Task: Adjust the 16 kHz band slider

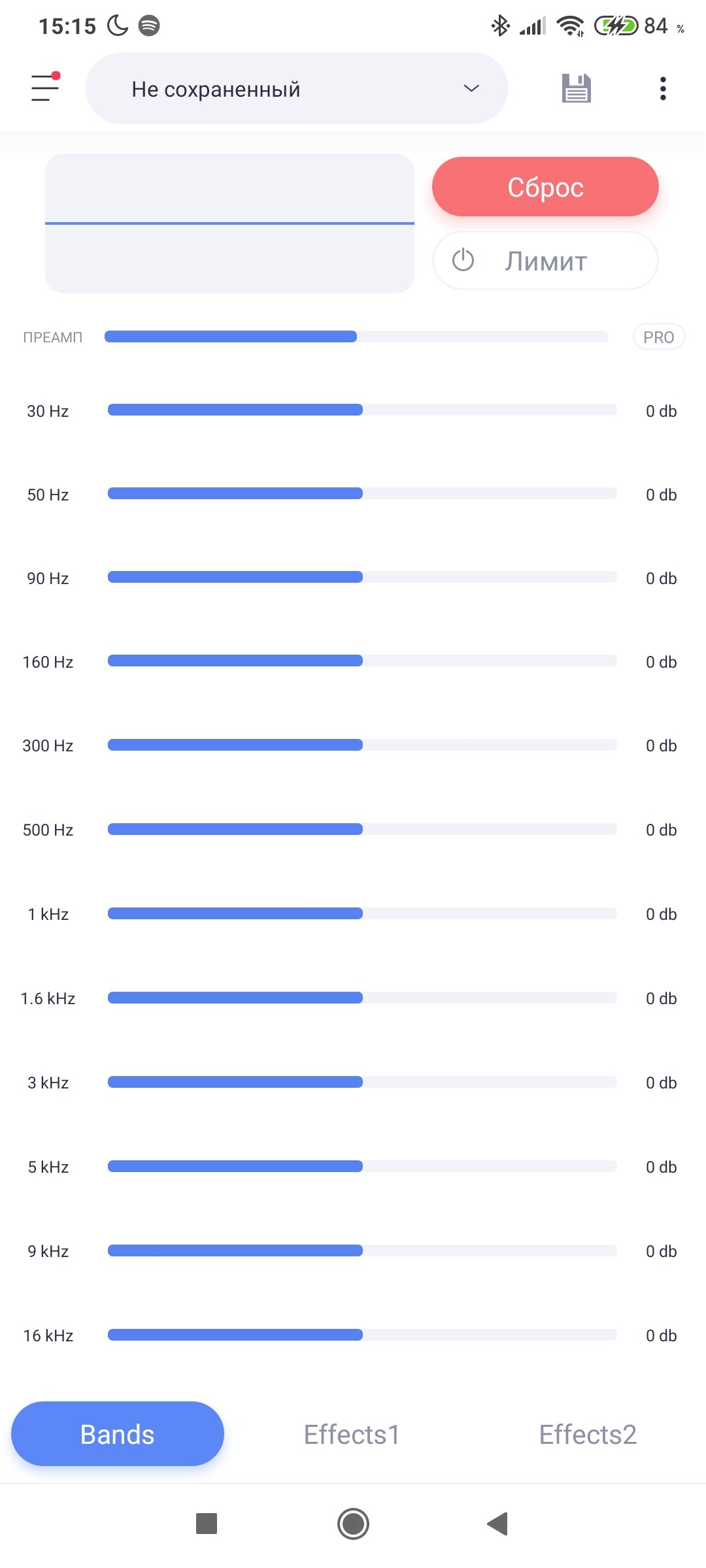Action: point(362,1335)
